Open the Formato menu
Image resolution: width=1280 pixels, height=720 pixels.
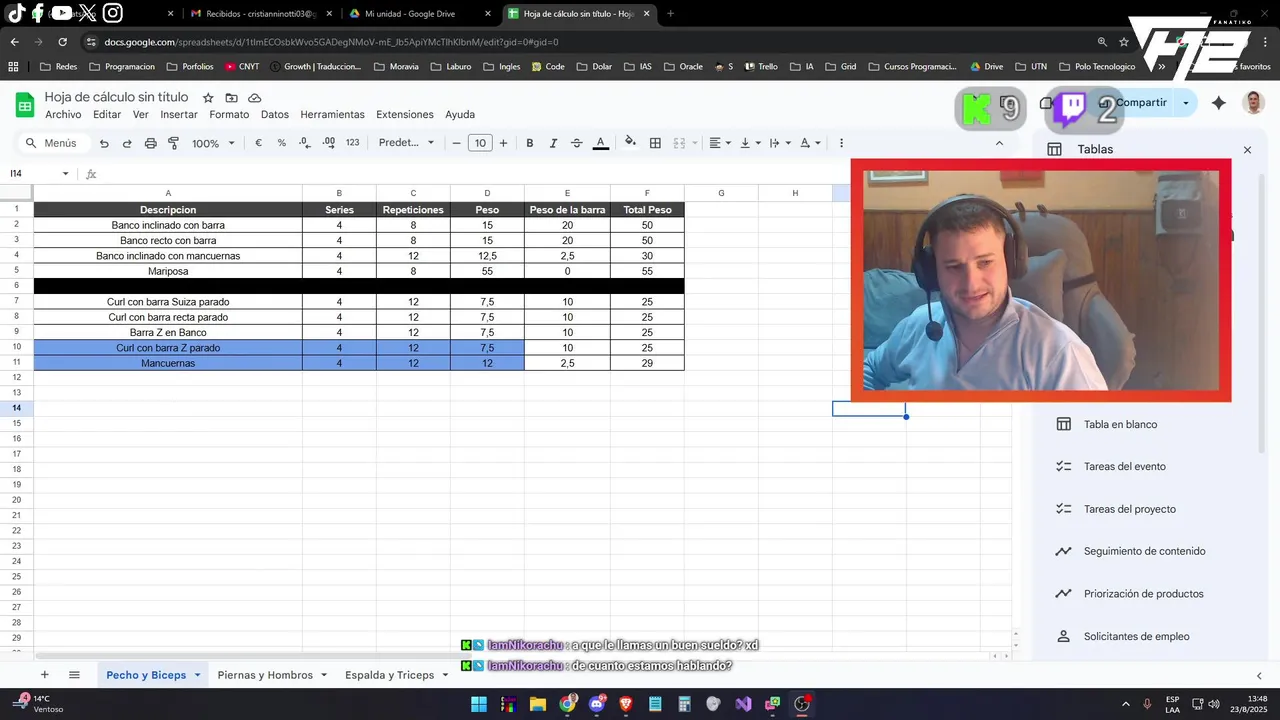[x=229, y=115]
